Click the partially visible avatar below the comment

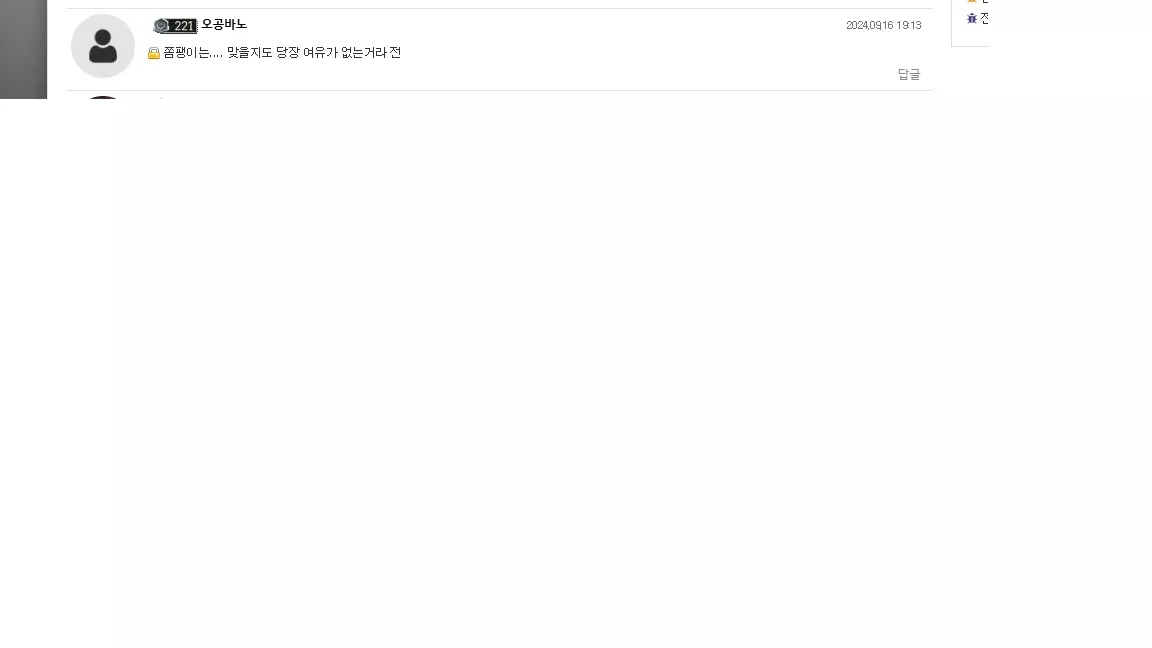pyautogui.click(x=103, y=97)
